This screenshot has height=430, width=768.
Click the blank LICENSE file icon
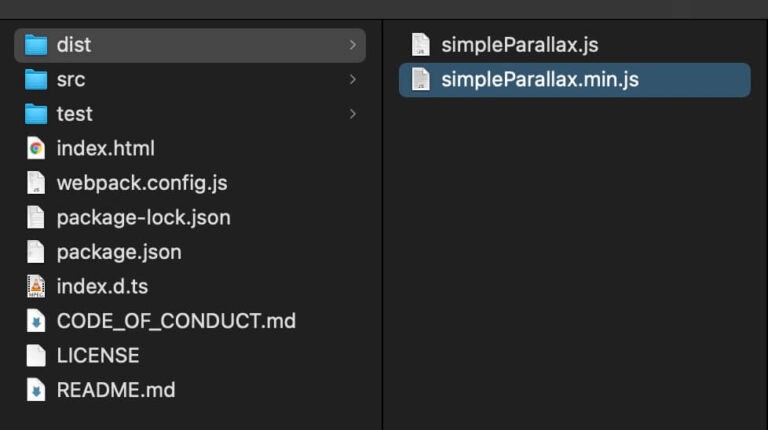pyautogui.click(x=36, y=356)
